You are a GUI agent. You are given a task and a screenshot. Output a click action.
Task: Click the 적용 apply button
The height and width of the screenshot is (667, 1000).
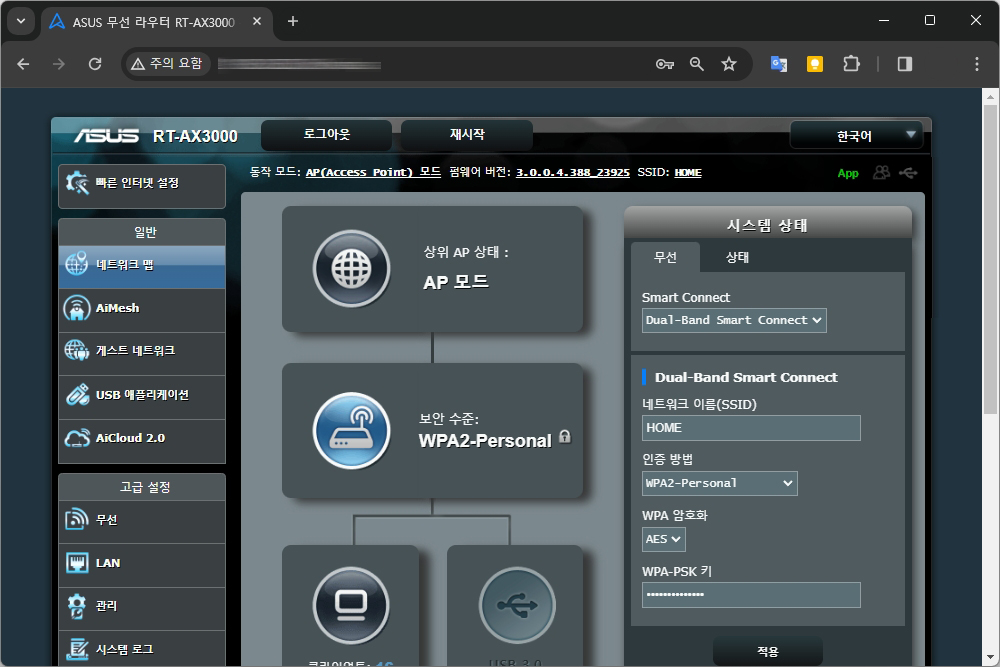[768, 651]
